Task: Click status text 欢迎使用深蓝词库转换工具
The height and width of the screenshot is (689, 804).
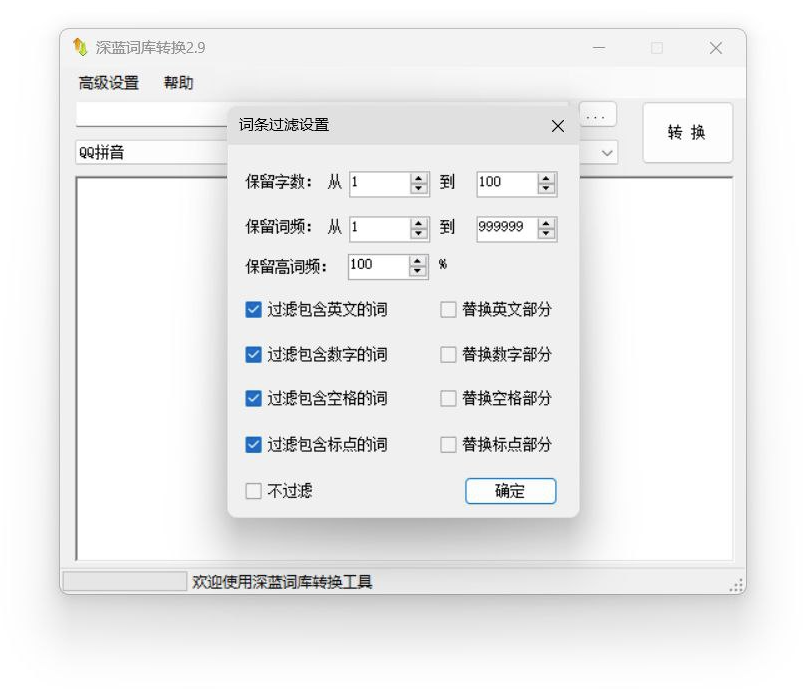Action: (x=282, y=582)
